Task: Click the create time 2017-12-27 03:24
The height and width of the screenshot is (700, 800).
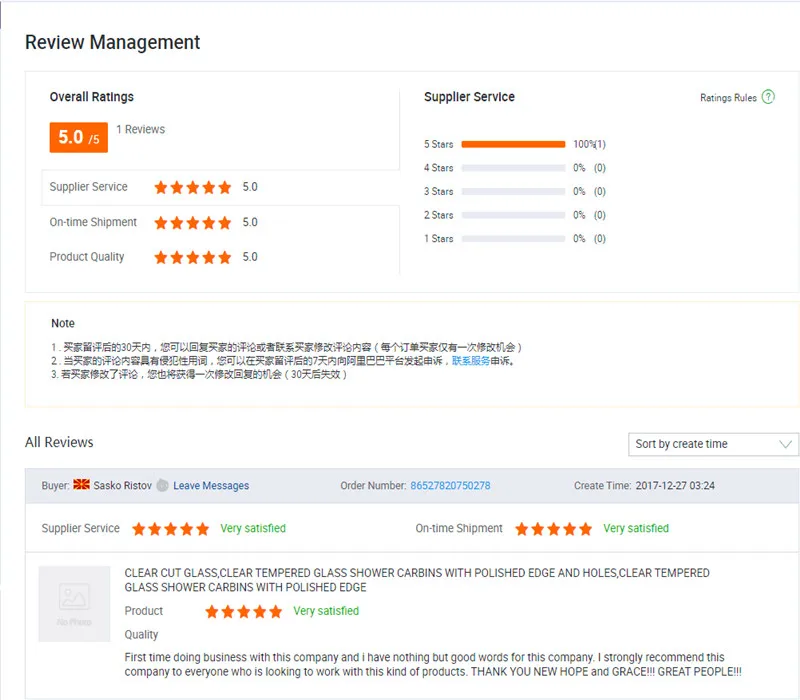Action: (x=675, y=485)
